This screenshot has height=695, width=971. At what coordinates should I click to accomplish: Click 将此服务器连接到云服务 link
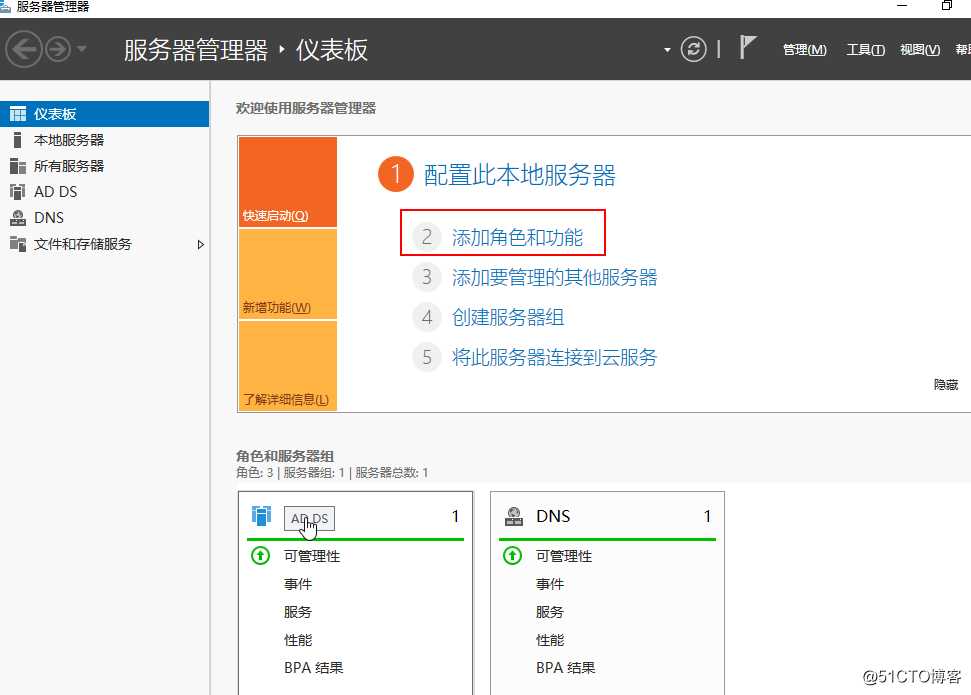pyautogui.click(x=554, y=357)
